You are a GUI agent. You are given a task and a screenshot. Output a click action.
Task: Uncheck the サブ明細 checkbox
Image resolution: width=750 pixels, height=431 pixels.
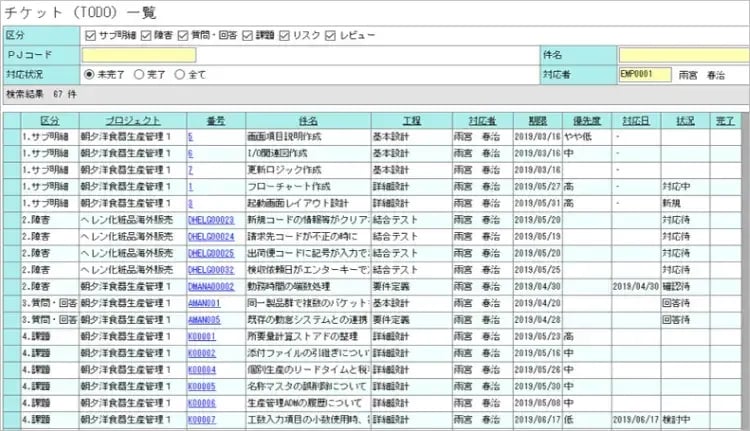point(90,36)
